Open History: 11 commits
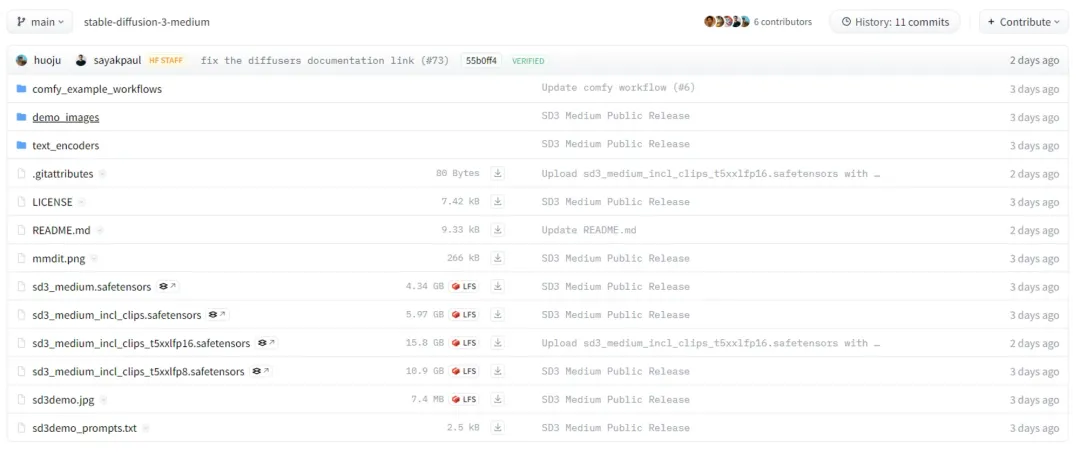This screenshot has width=1080, height=460. coord(895,22)
